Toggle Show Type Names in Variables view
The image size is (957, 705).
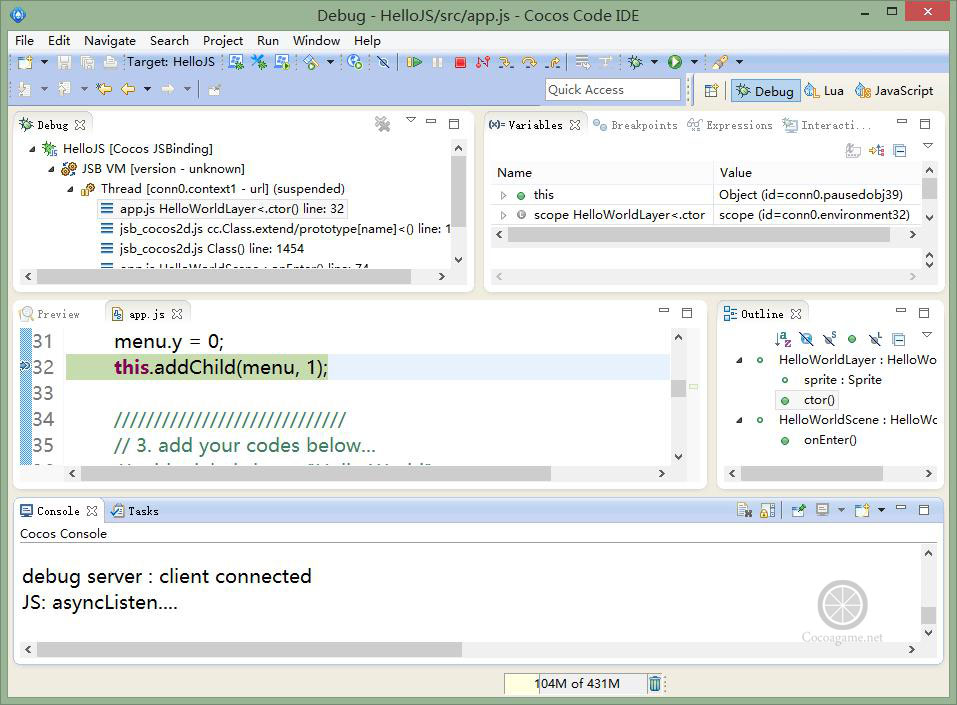pyautogui.click(x=853, y=150)
